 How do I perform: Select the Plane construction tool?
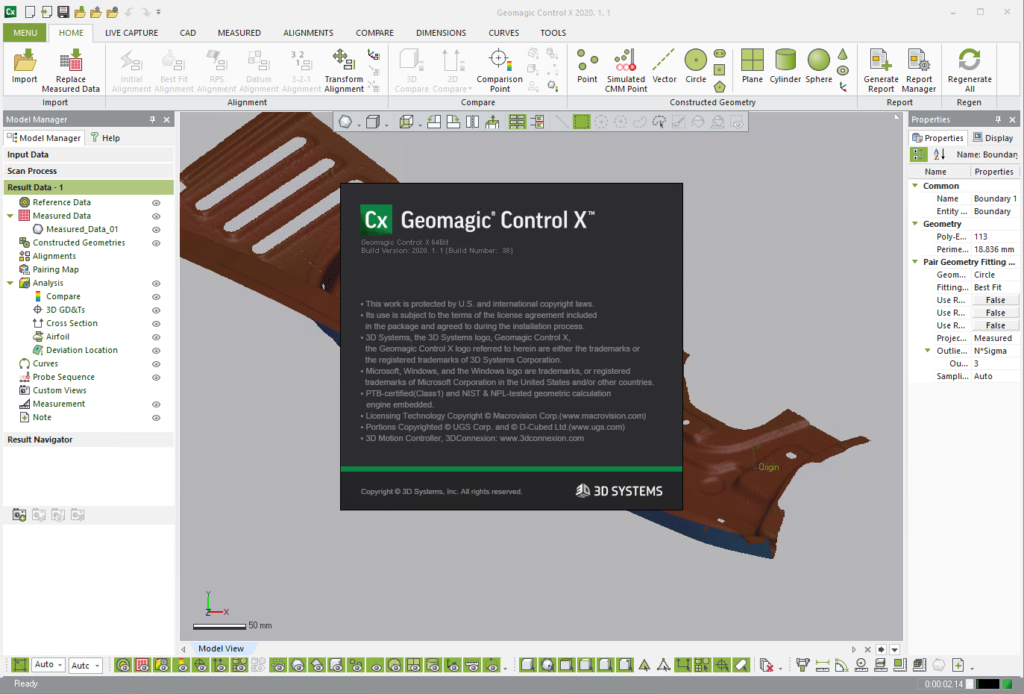tap(752, 66)
